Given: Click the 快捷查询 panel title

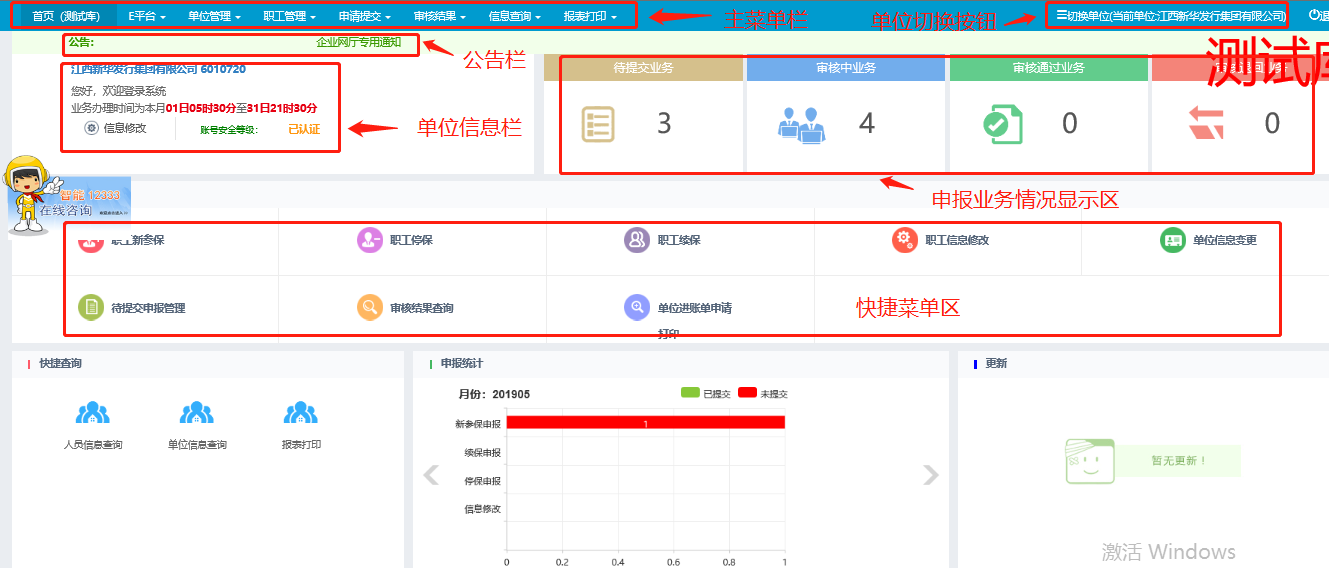Looking at the screenshot, I should 60,363.
